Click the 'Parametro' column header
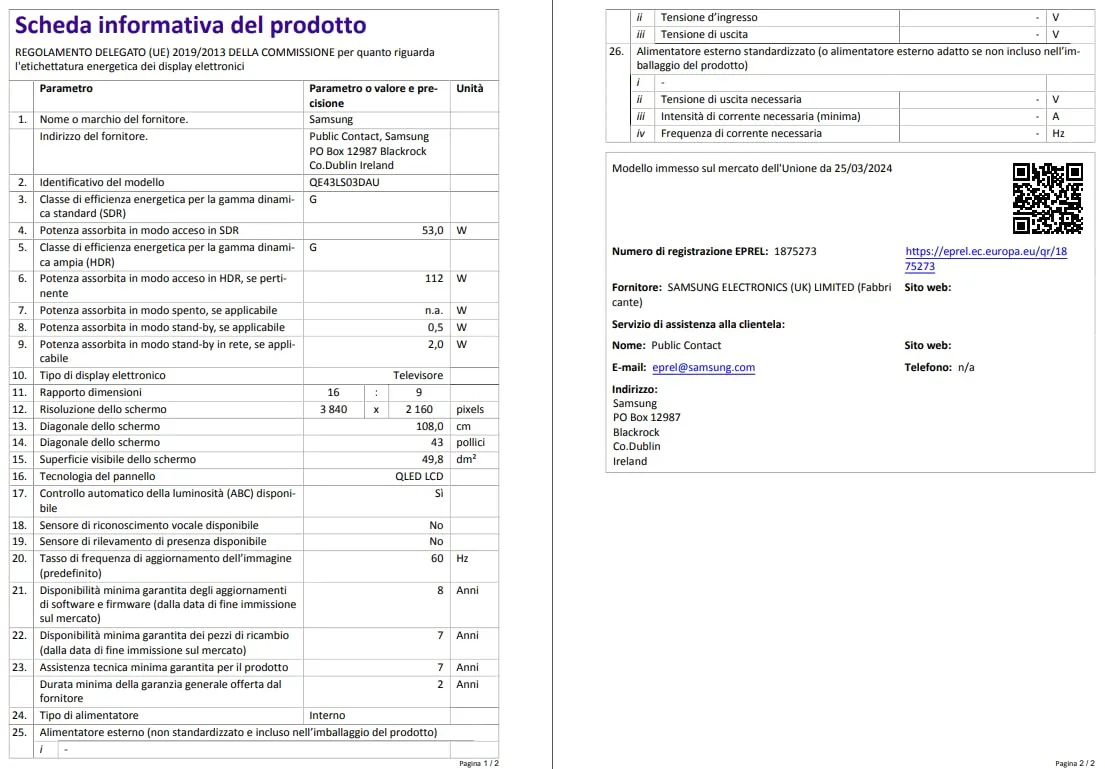Viewport: 1105px width, 769px height. pyautogui.click(x=66, y=89)
